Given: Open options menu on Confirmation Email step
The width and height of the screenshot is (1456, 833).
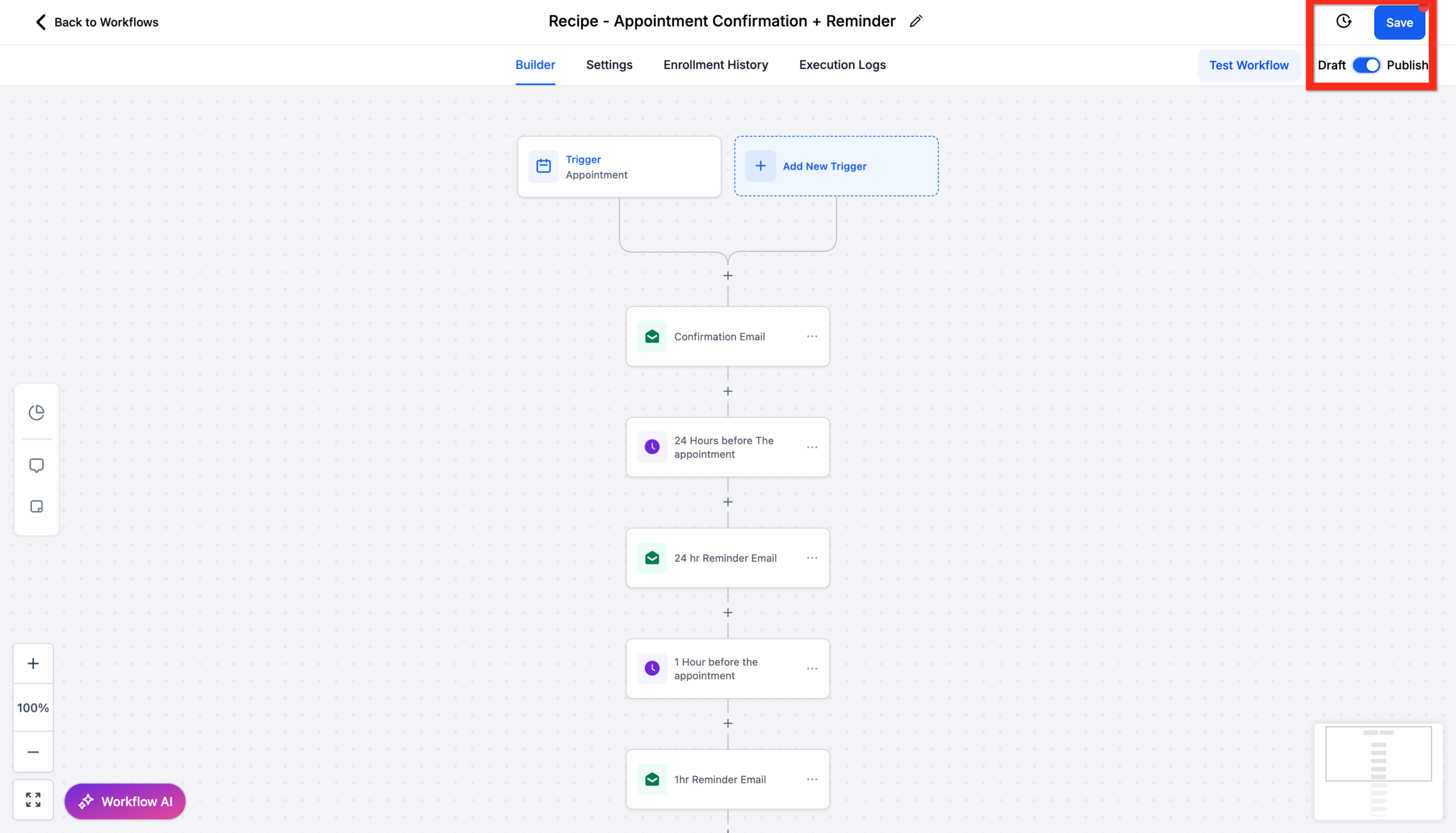Looking at the screenshot, I should (x=812, y=336).
